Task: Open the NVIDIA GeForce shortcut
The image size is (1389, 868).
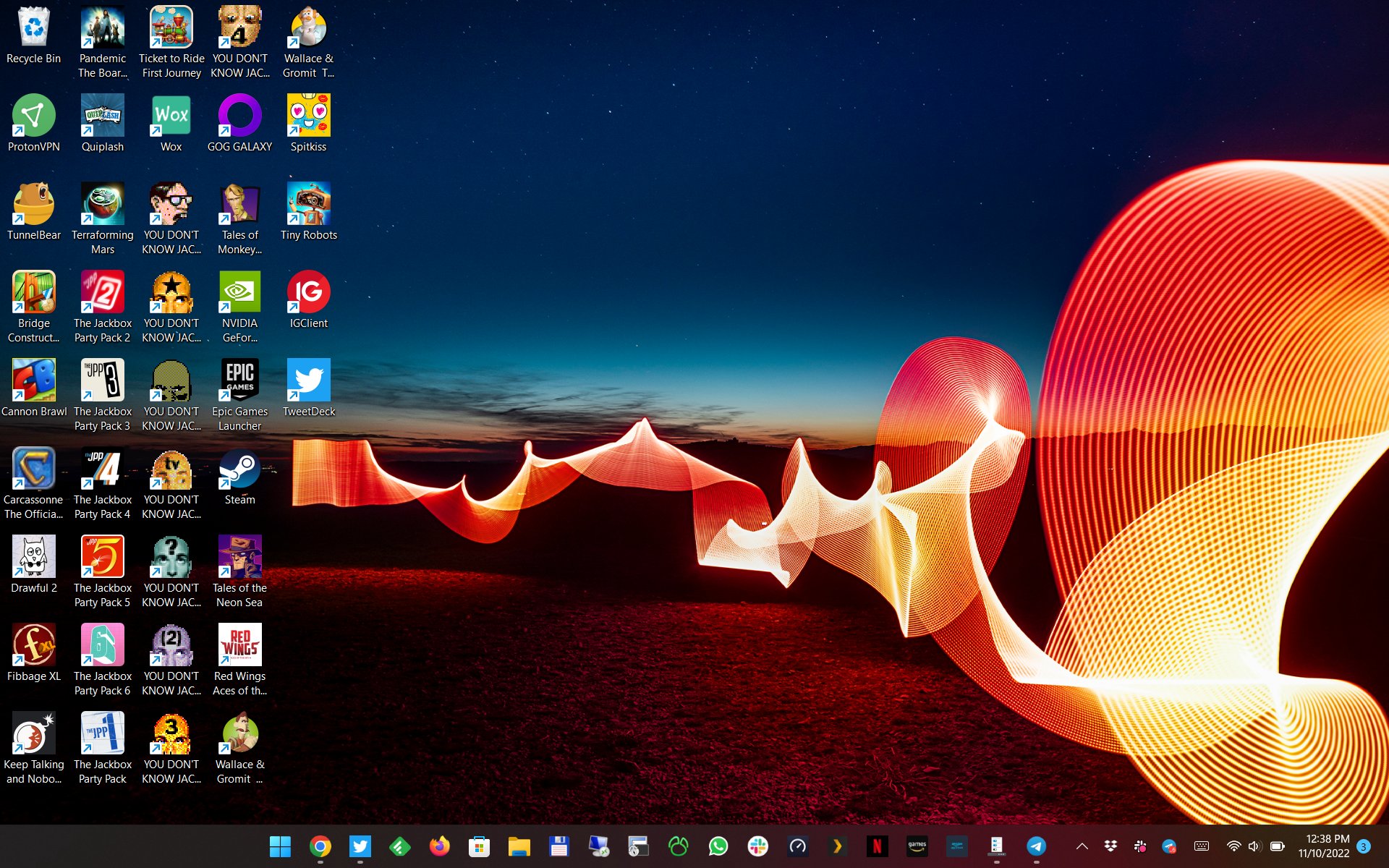Action: 239,293
